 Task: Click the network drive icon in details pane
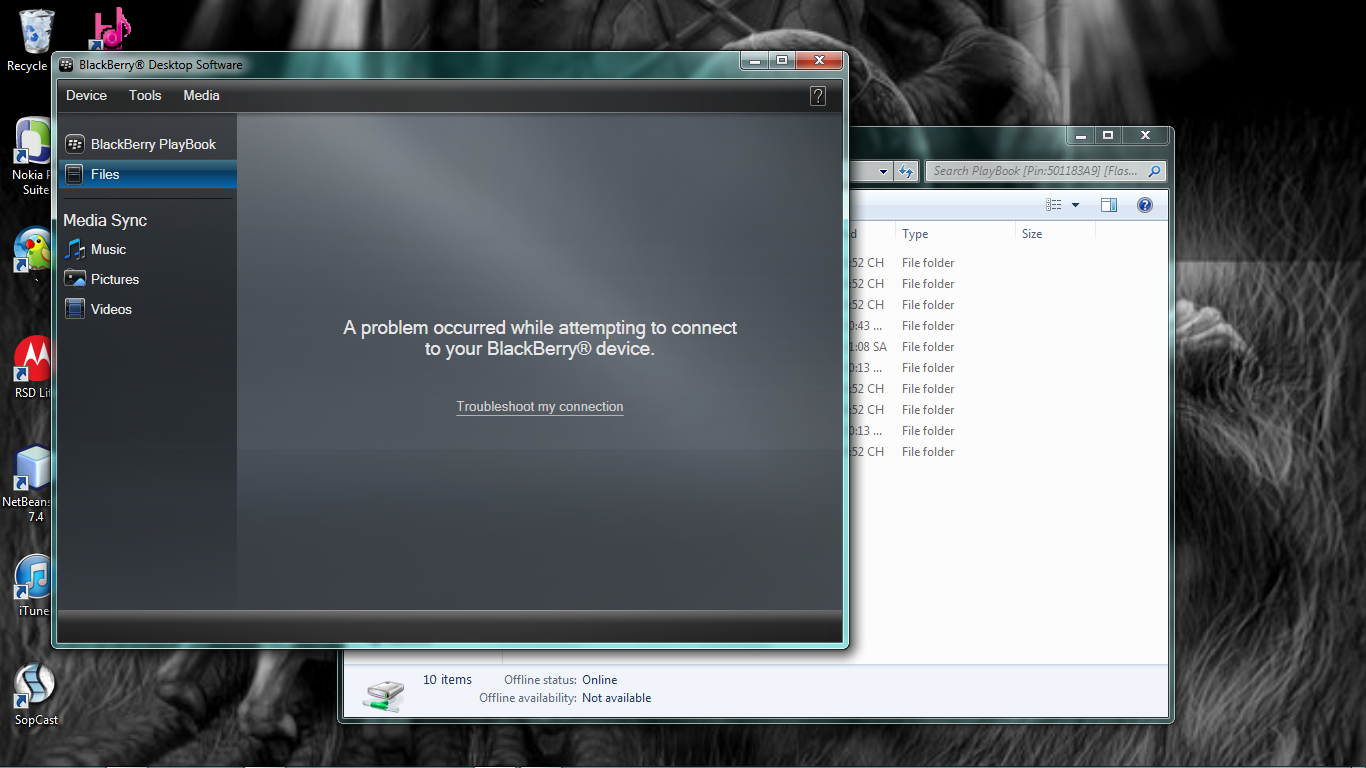point(384,694)
